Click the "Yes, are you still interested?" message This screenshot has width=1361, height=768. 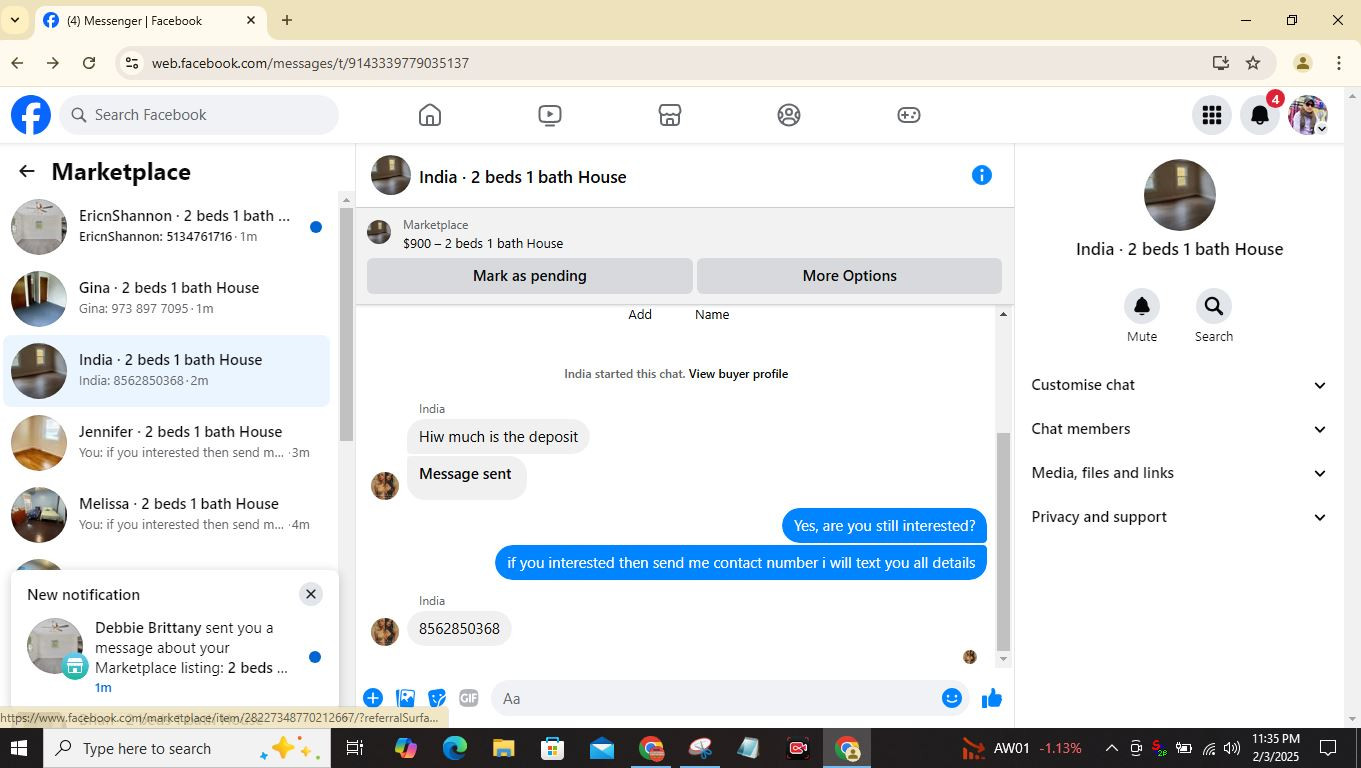coord(884,526)
